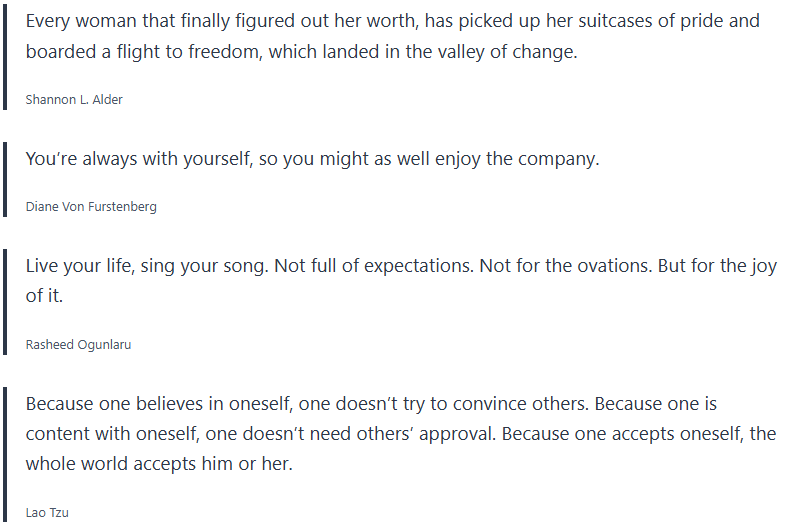The height and width of the screenshot is (529, 808).
Task: Click the vertical bar beside Diane's quote
Action: pyautogui.click(x=6, y=178)
